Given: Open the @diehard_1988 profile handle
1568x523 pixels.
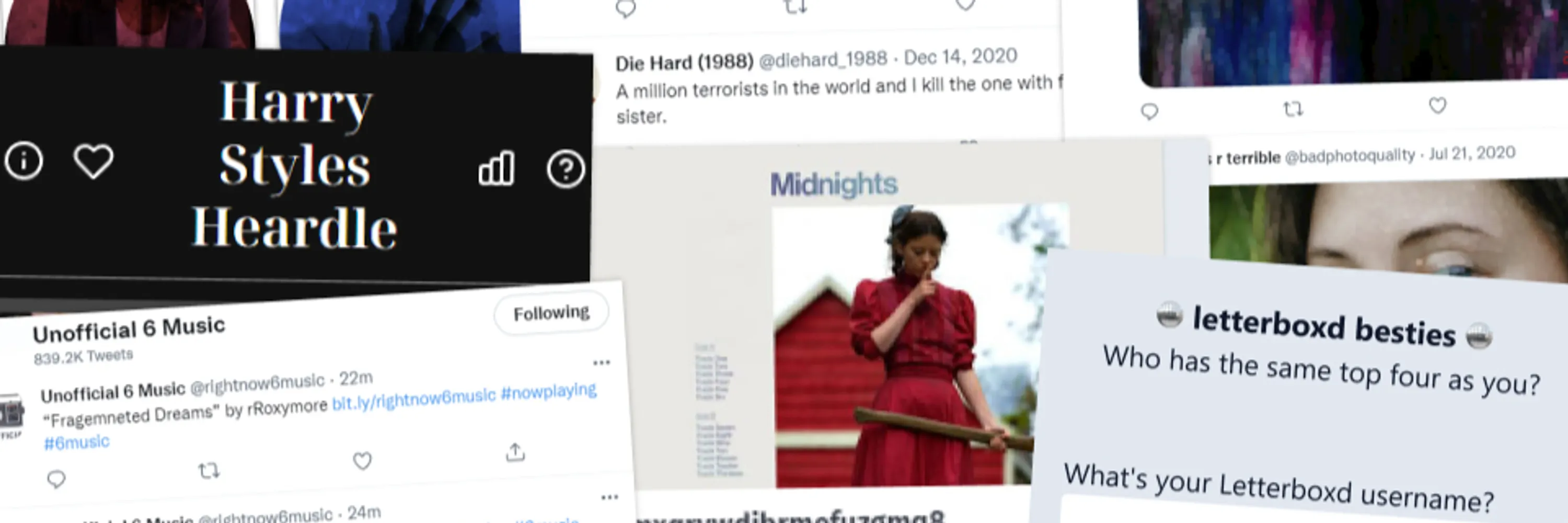Looking at the screenshot, I should 823,60.
